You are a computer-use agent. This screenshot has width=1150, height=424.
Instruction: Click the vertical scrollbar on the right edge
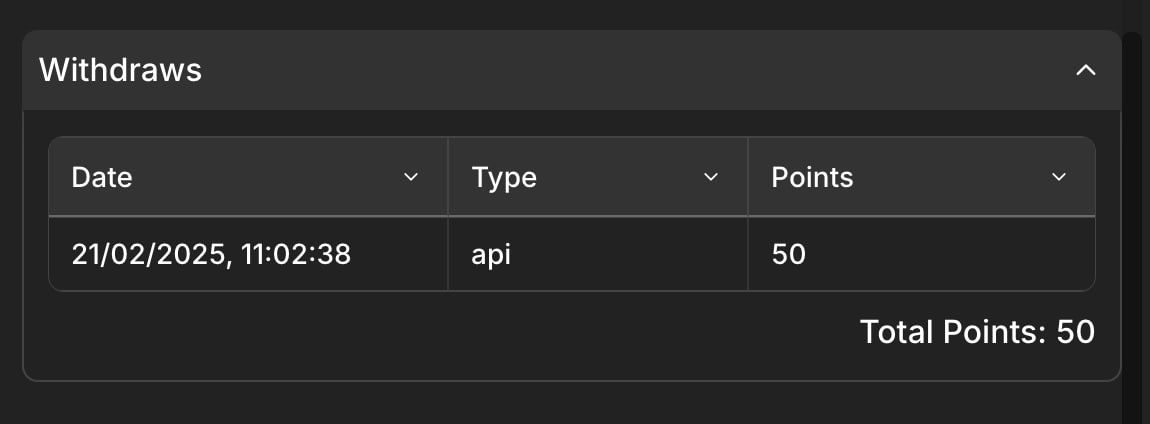(x=1135, y=220)
